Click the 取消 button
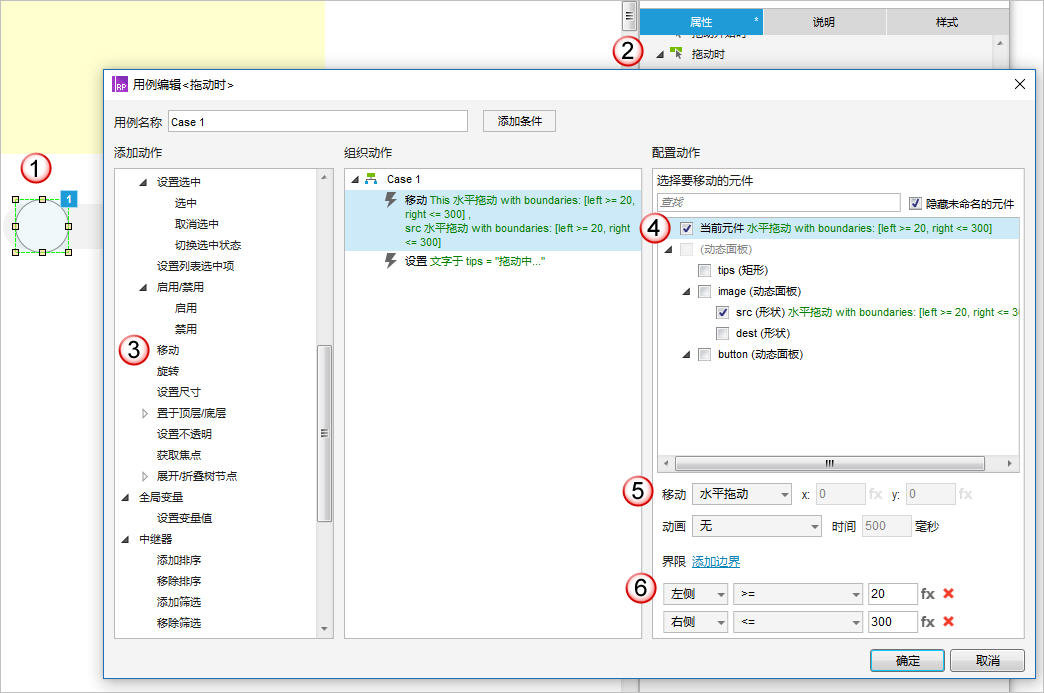This screenshot has height=693, width=1044. coord(987,660)
